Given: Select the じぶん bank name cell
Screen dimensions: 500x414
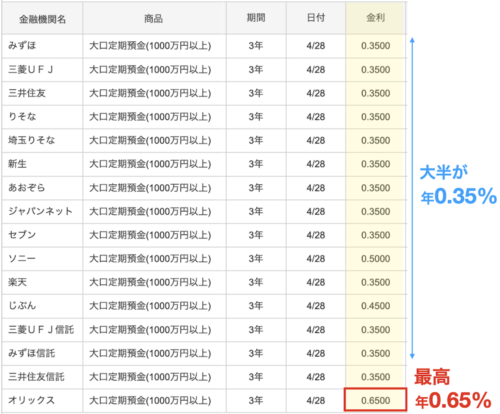Looking at the screenshot, I should 42,306.
